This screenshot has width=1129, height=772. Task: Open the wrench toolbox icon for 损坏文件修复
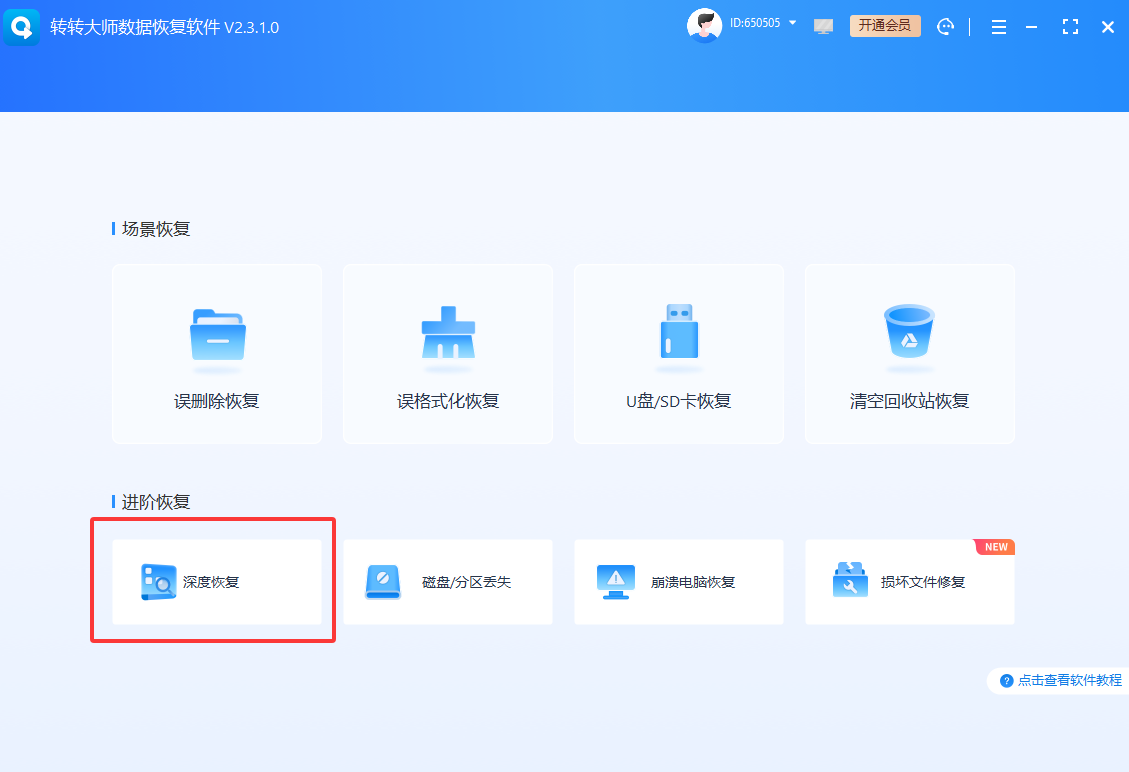click(x=850, y=580)
